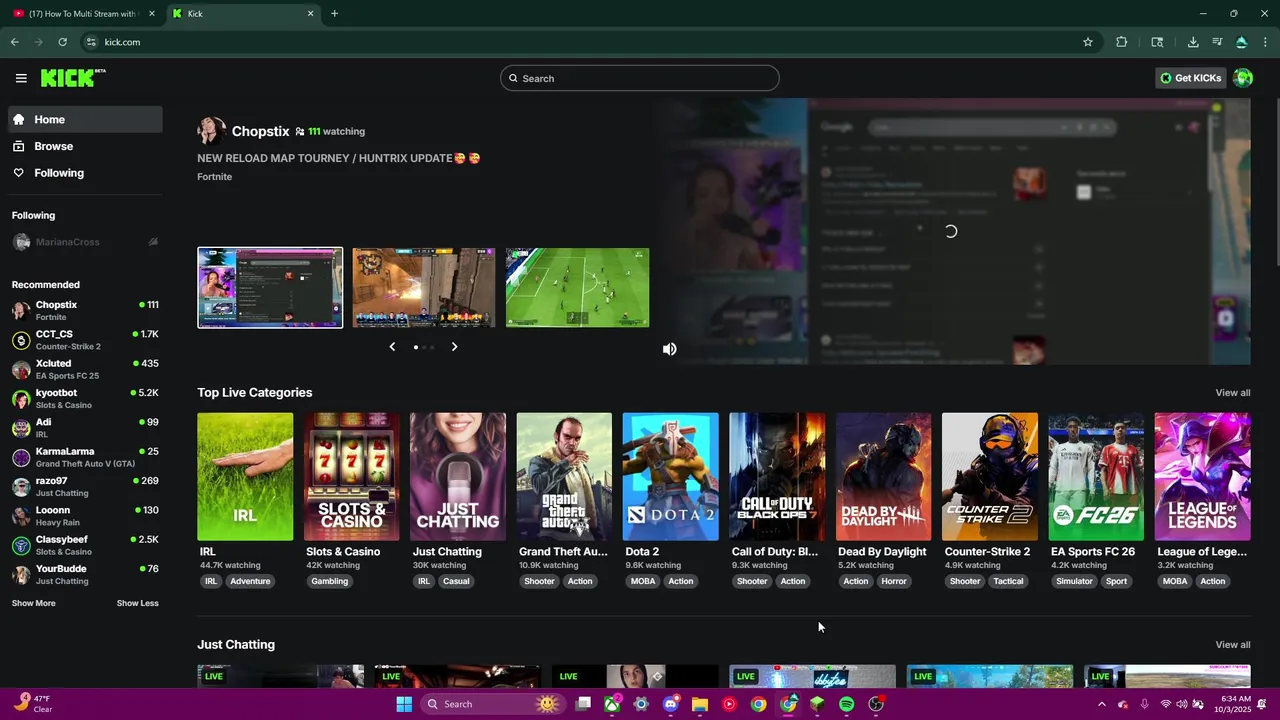This screenshot has width=1280, height=720.
Task: Open MarianaCross in Following list
Action: click(x=85, y=242)
